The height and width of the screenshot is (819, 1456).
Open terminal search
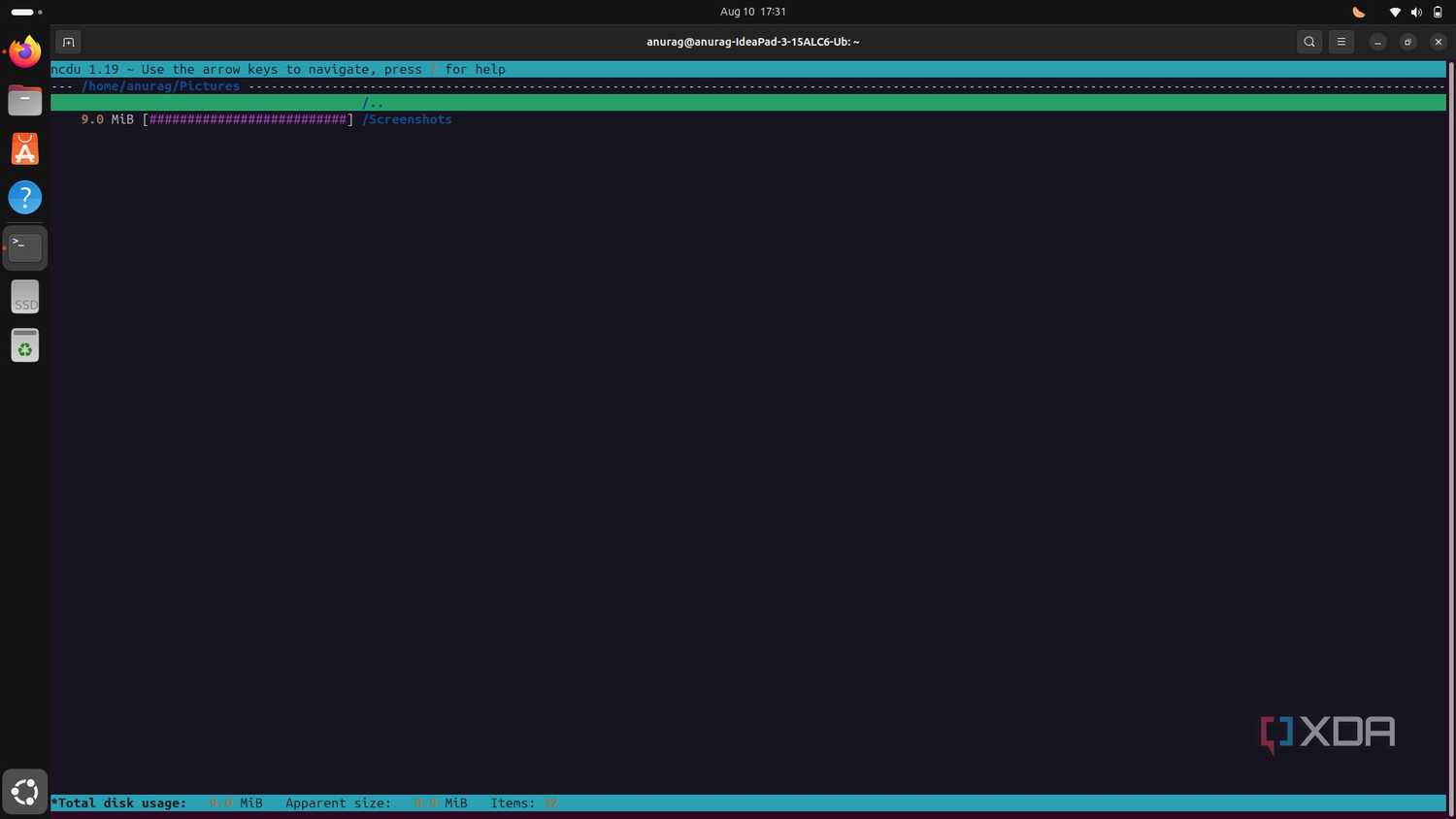tap(1309, 42)
